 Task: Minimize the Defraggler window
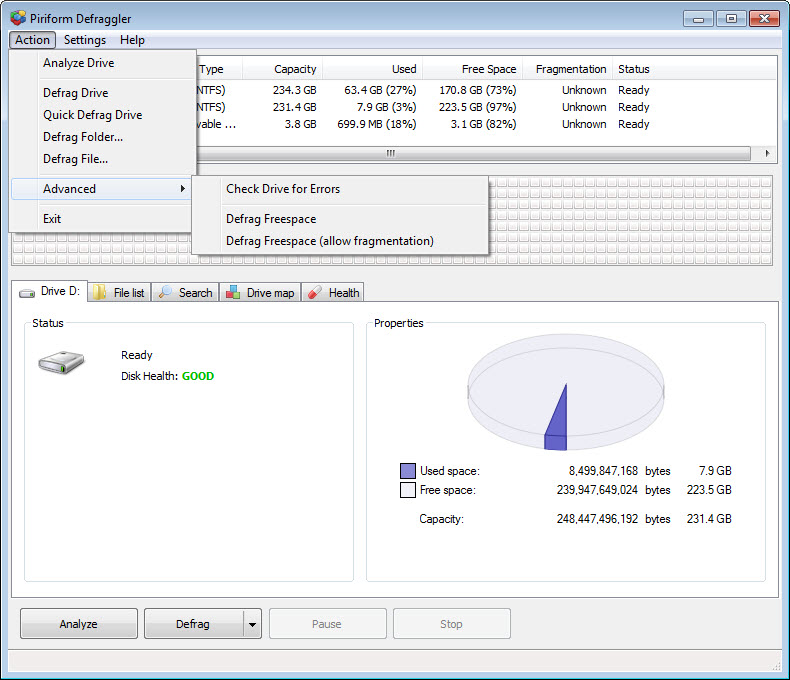698,19
